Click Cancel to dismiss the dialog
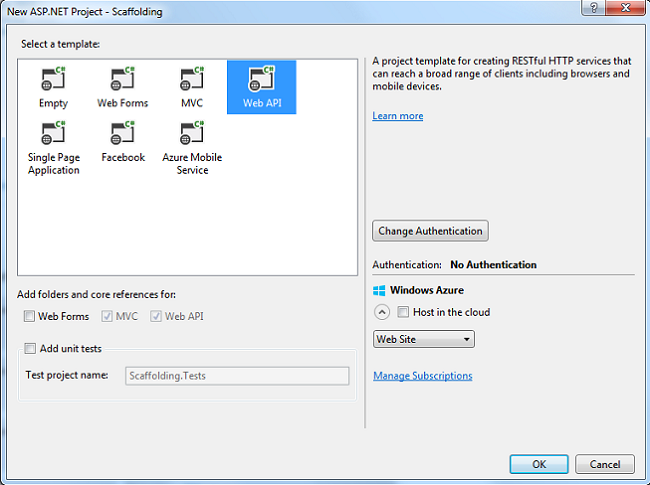The width and height of the screenshot is (650, 485). point(605,464)
